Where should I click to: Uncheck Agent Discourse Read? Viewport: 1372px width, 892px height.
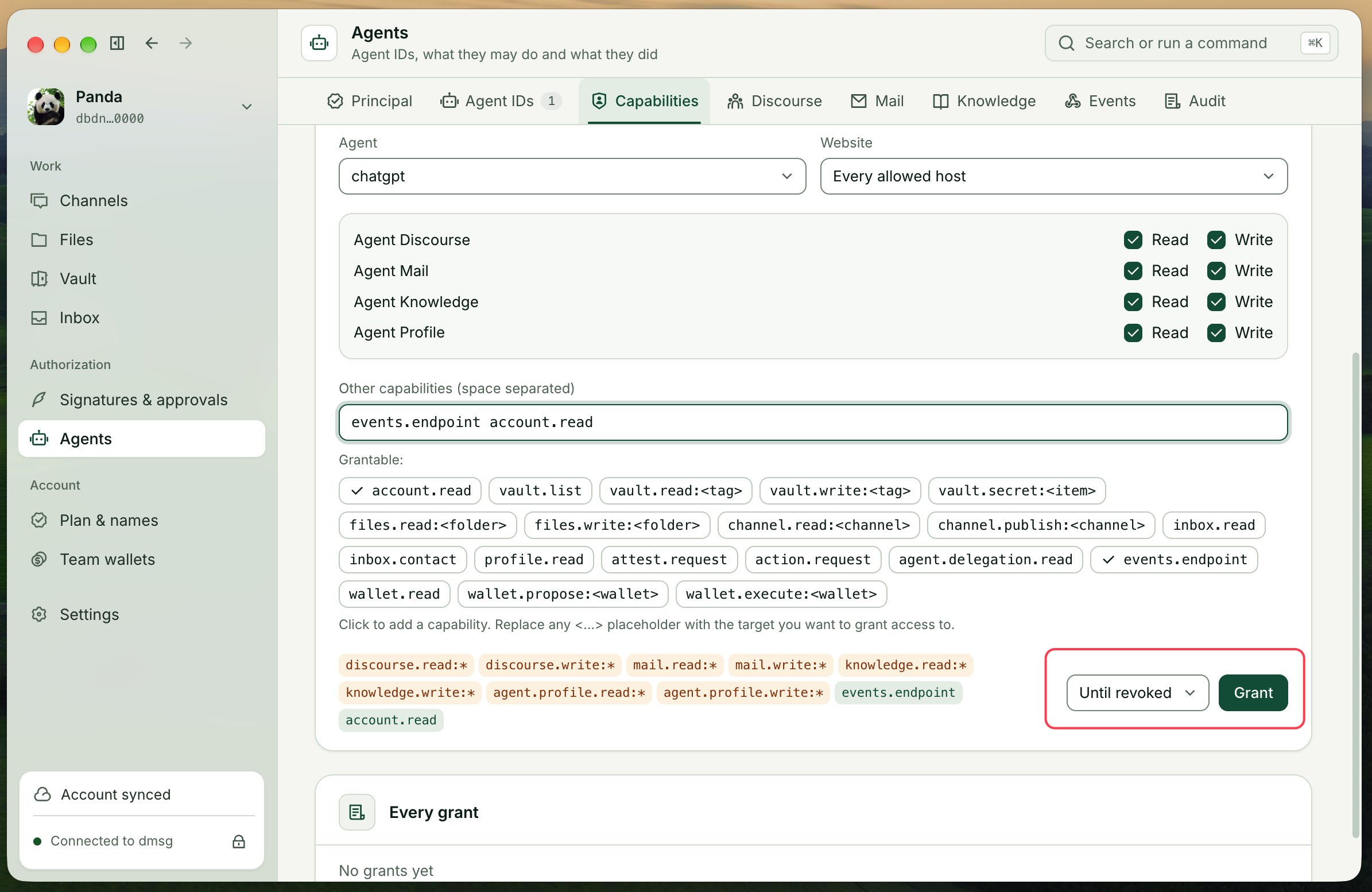[x=1133, y=240]
